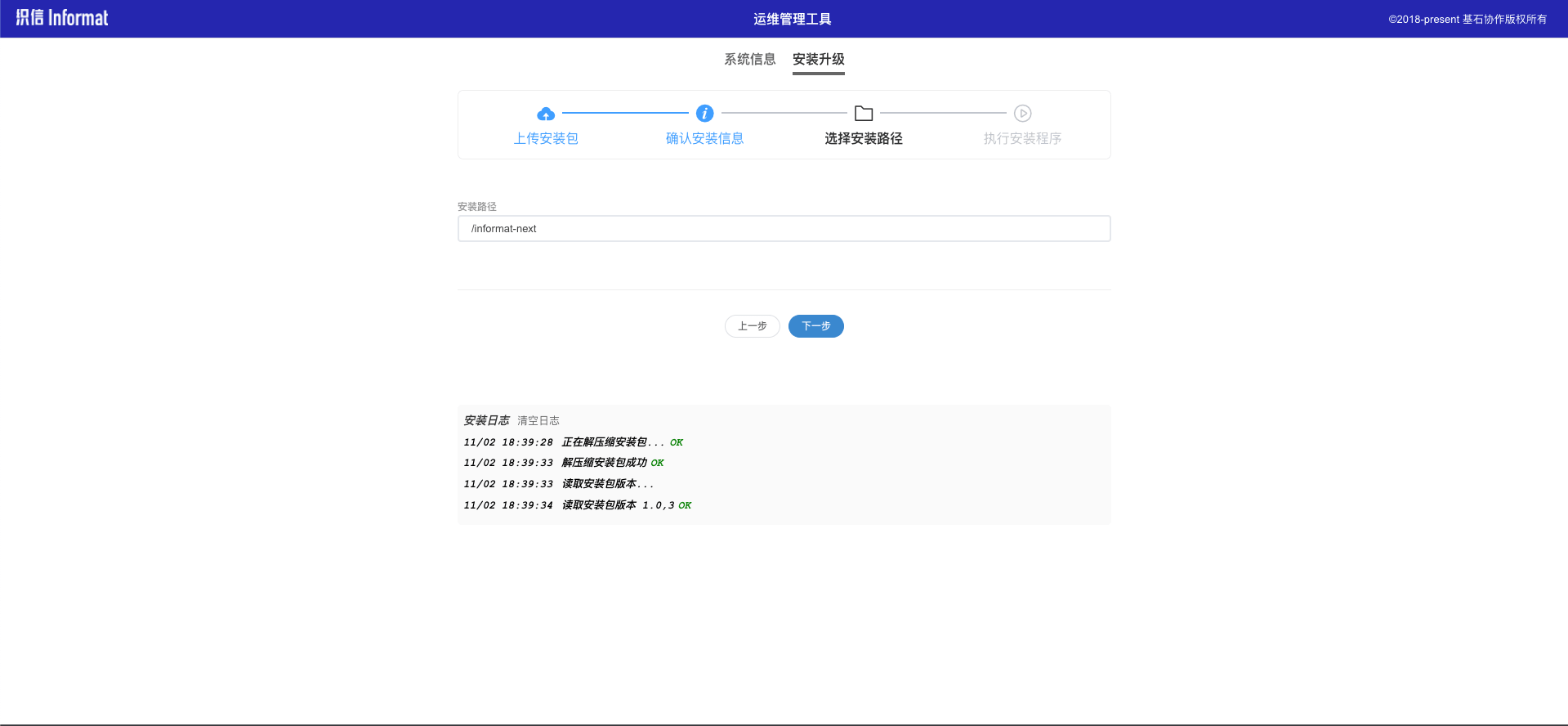
Task: Click the folder icon for install path
Action: click(864, 114)
